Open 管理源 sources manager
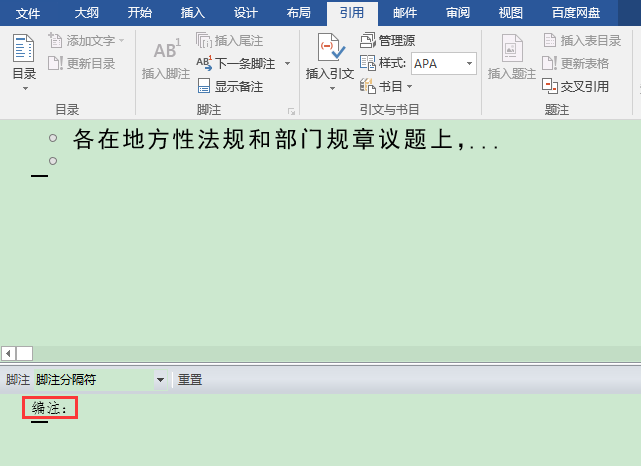 coord(387,40)
